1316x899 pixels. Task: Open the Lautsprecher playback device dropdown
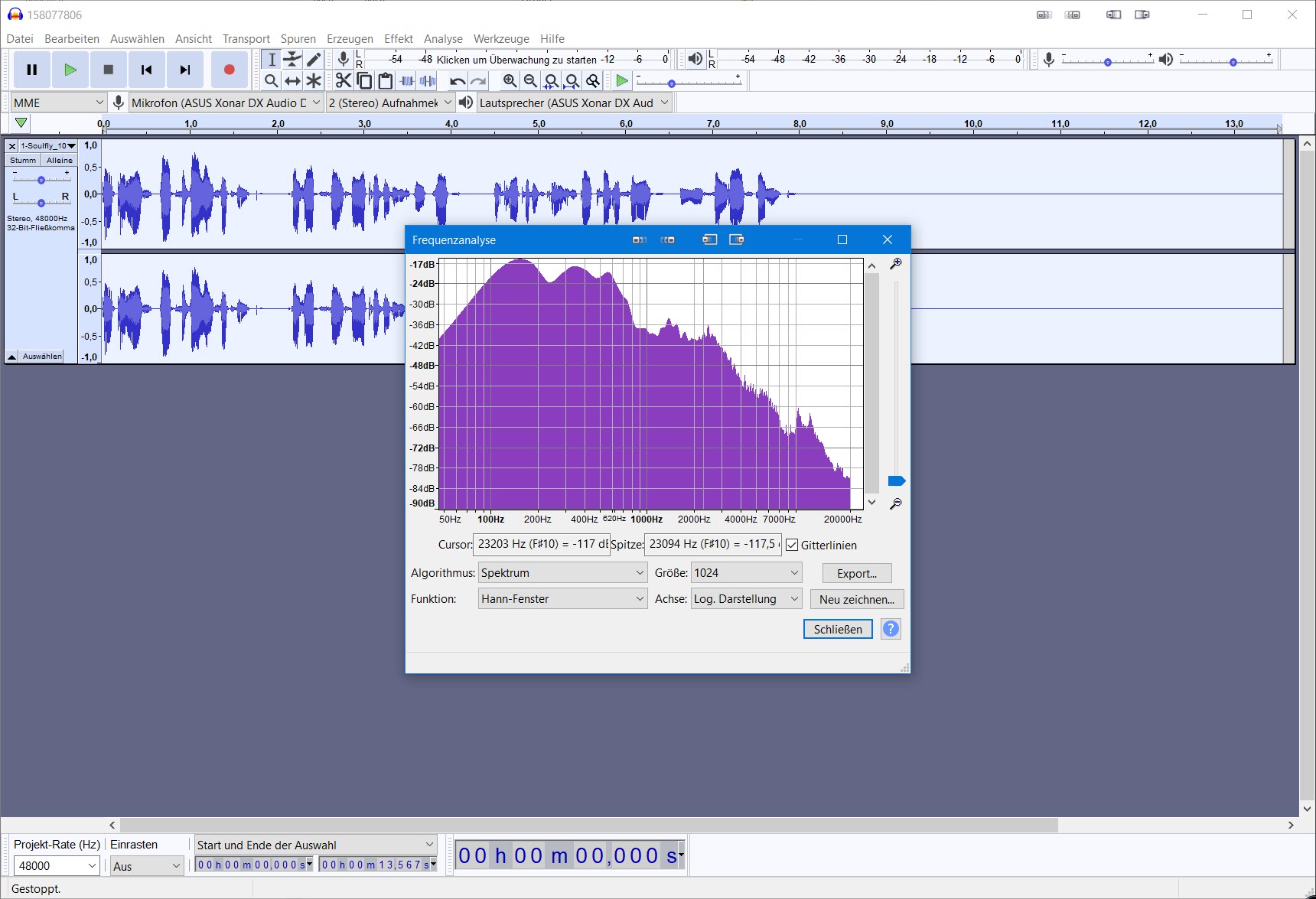click(x=574, y=103)
